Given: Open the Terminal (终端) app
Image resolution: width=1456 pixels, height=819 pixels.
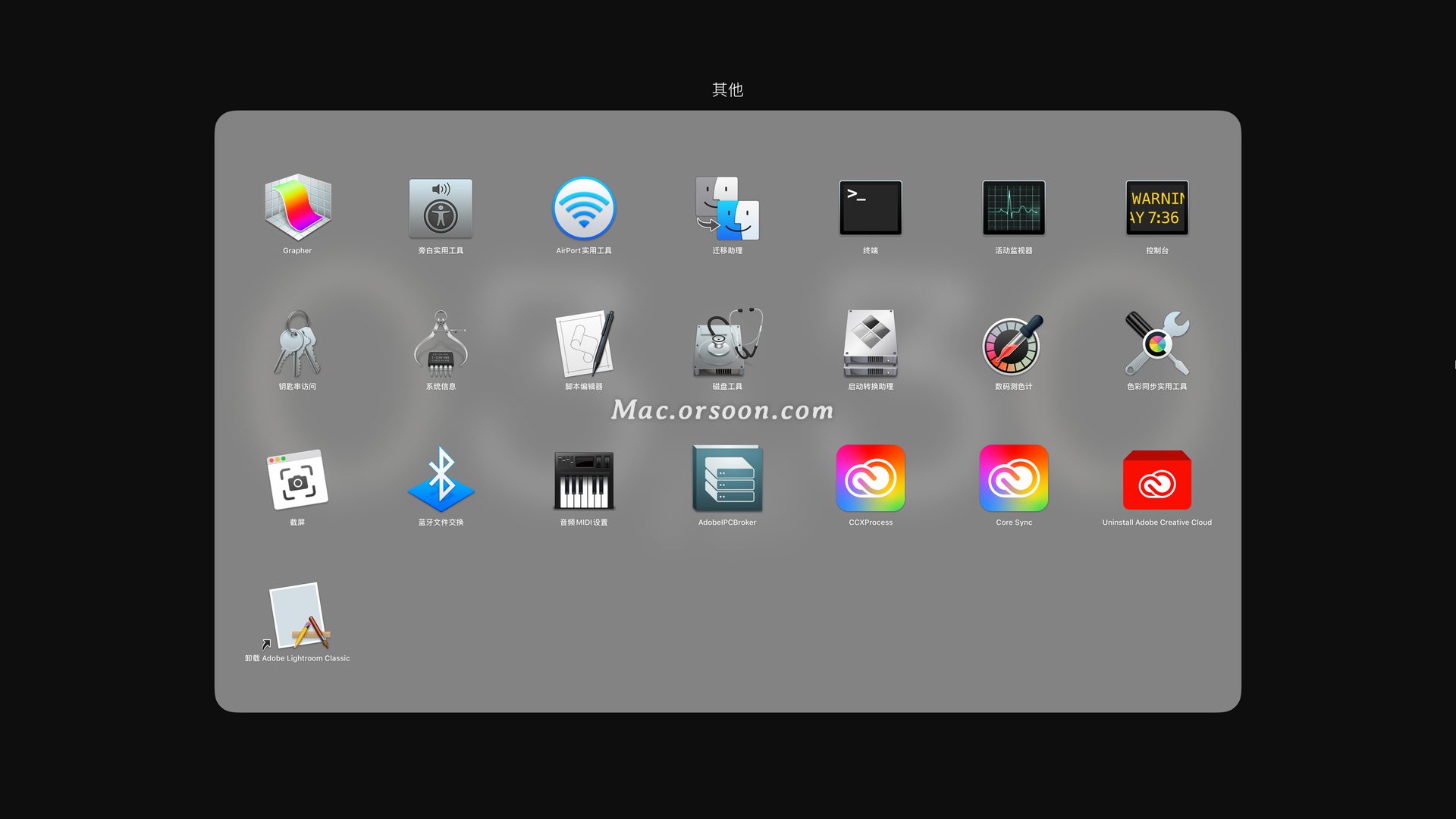Looking at the screenshot, I should coord(871,208).
